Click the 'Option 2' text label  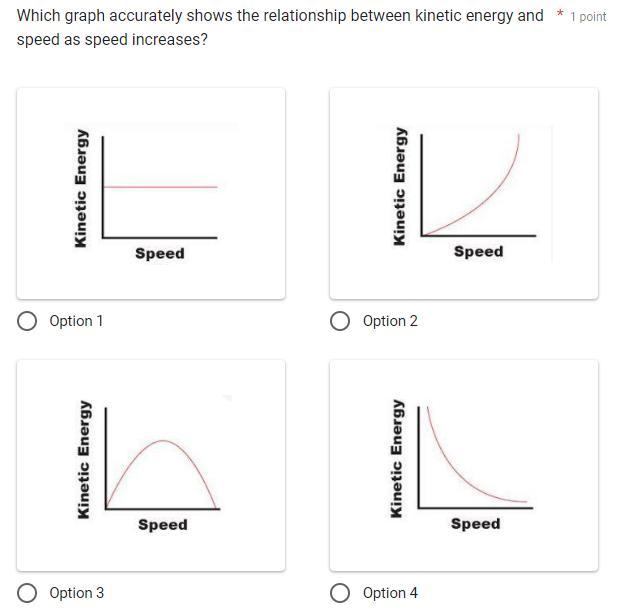point(390,321)
